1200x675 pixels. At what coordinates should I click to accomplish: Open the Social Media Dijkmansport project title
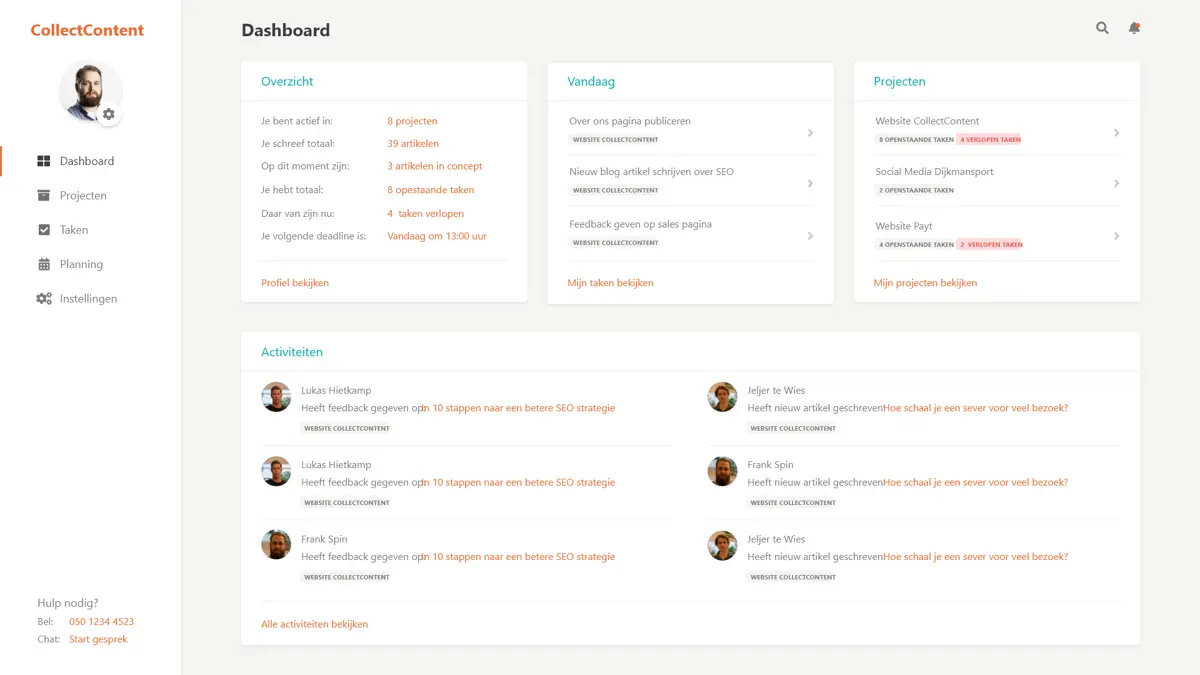point(934,172)
